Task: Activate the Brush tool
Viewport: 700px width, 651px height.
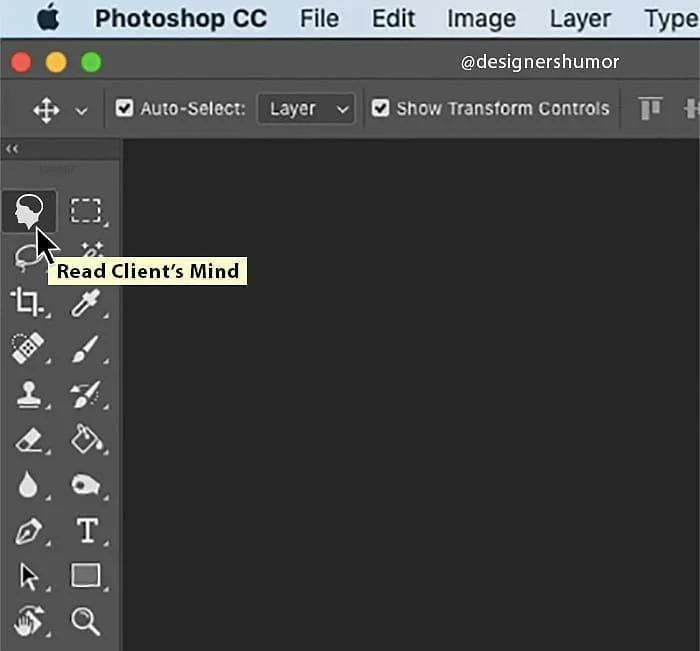Action: click(85, 349)
